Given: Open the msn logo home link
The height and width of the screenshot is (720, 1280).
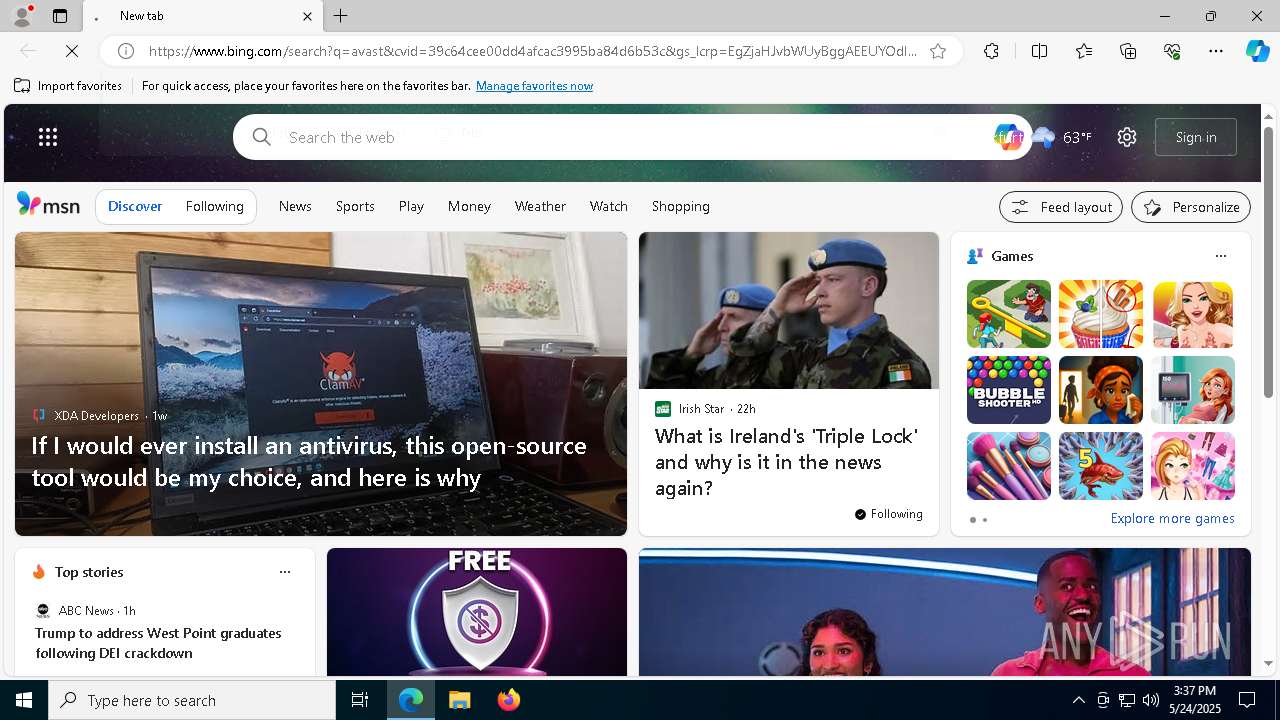Looking at the screenshot, I should point(48,205).
